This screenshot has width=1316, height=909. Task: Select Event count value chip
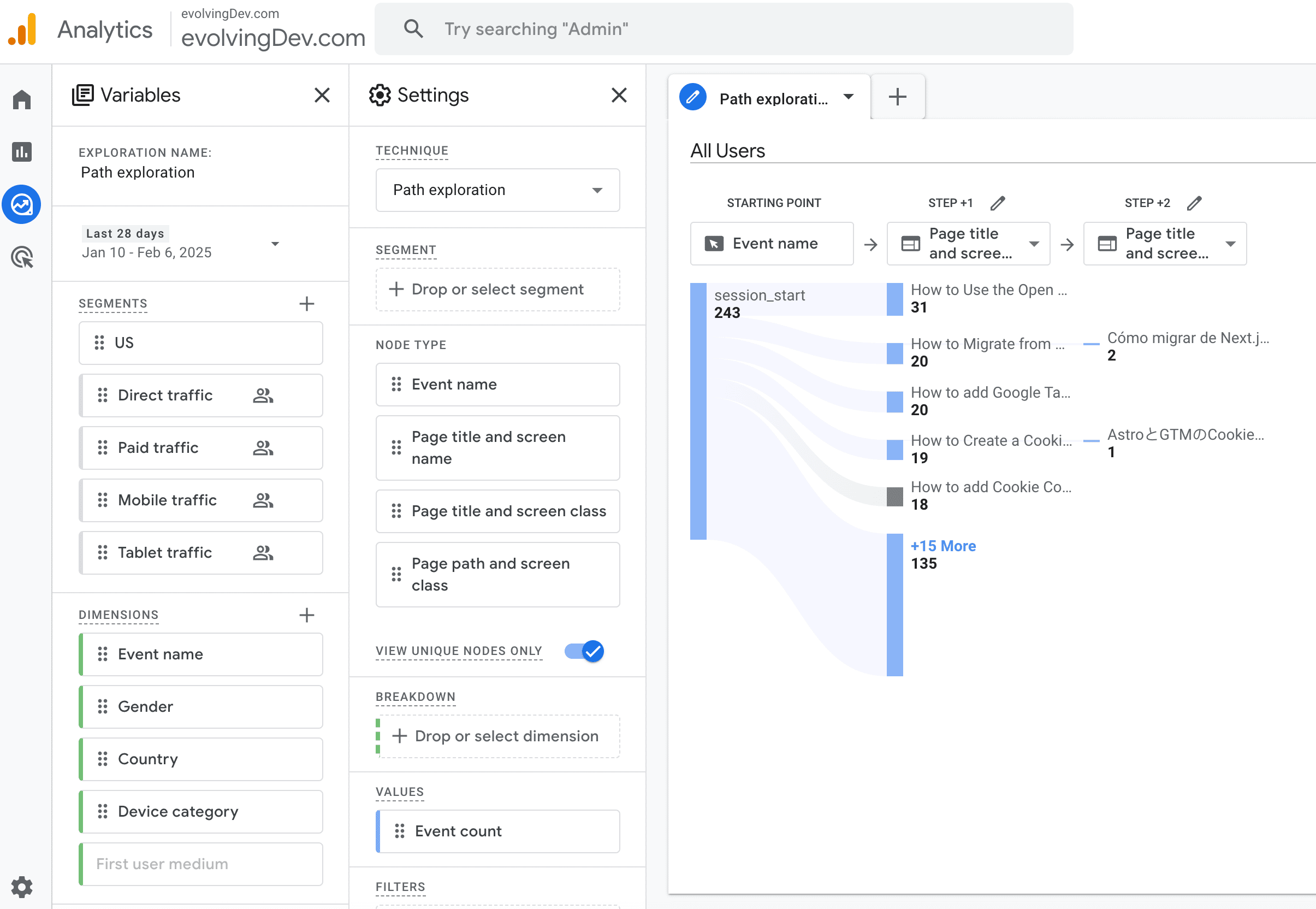click(x=497, y=831)
